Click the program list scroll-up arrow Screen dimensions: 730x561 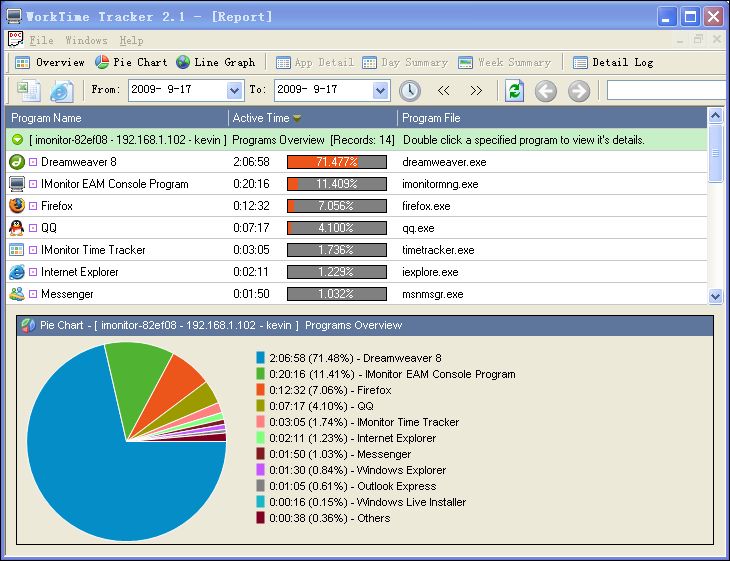[x=716, y=115]
